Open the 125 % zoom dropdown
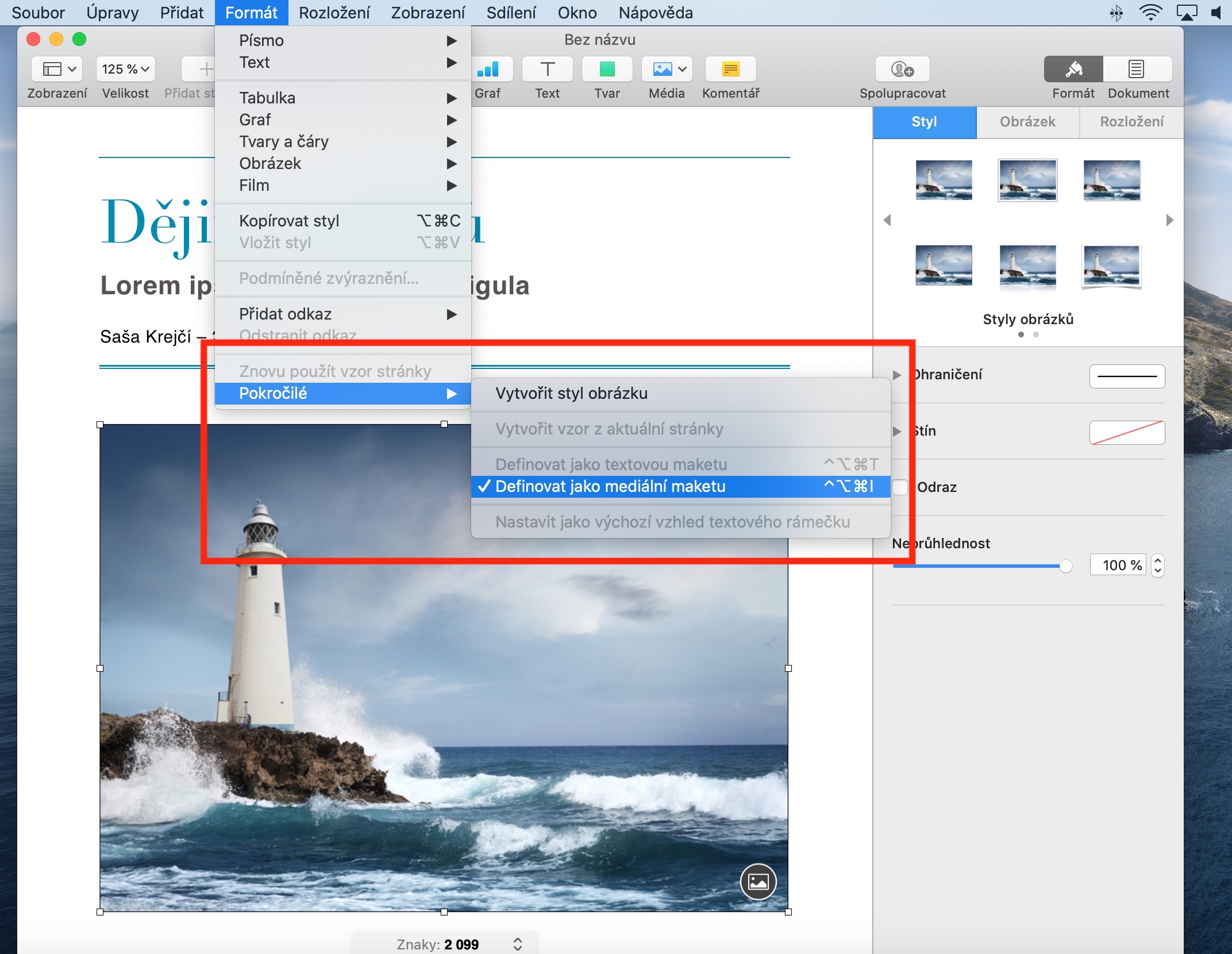The height and width of the screenshot is (954, 1232). click(125, 70)
